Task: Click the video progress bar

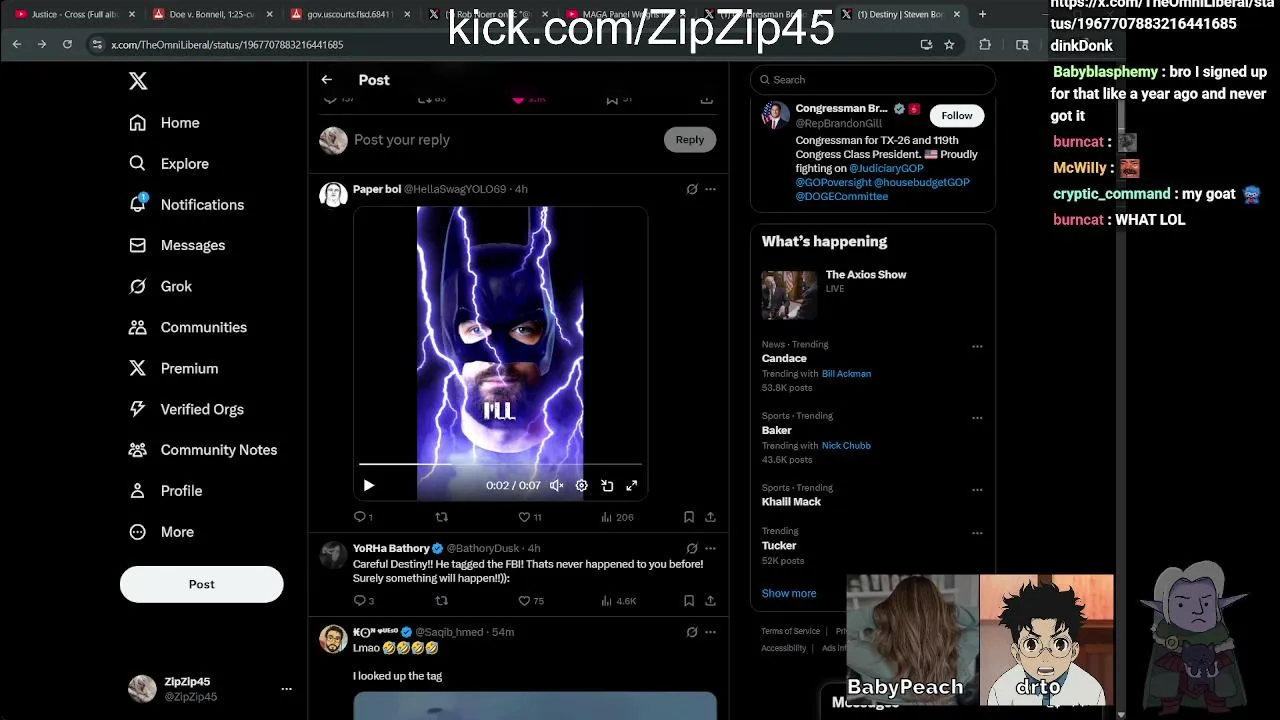Action: (x=500, y=464)
